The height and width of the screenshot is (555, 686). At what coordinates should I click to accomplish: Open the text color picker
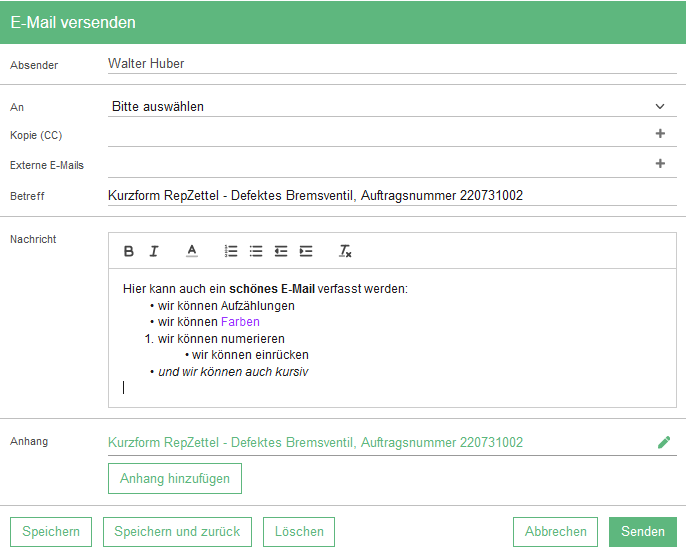coord(192,251)
